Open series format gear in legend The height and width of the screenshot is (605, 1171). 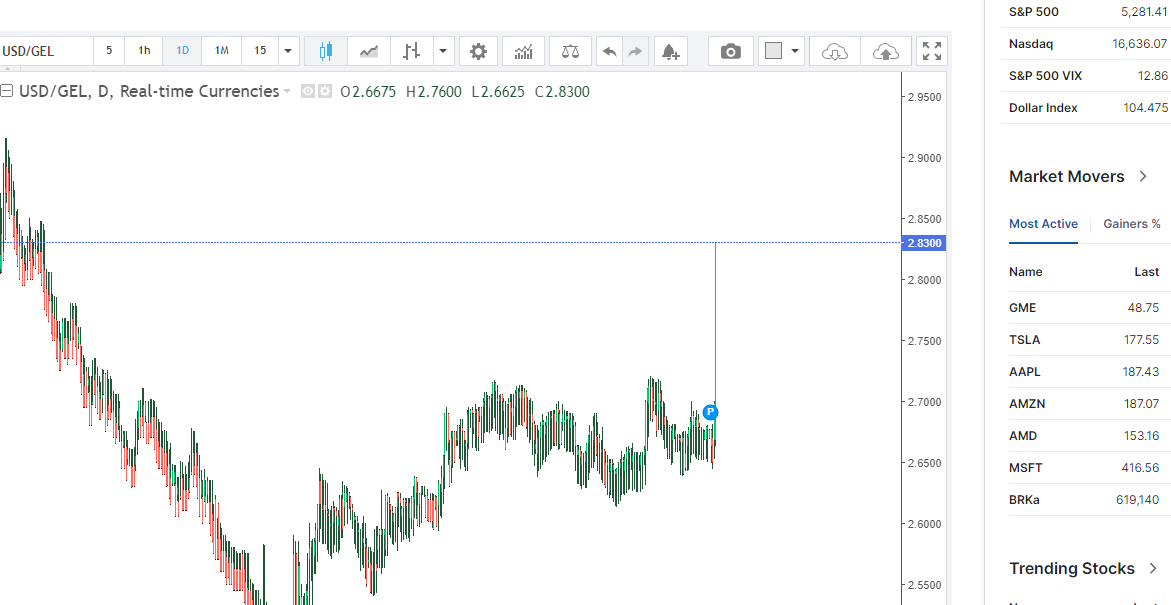[325, 92]
